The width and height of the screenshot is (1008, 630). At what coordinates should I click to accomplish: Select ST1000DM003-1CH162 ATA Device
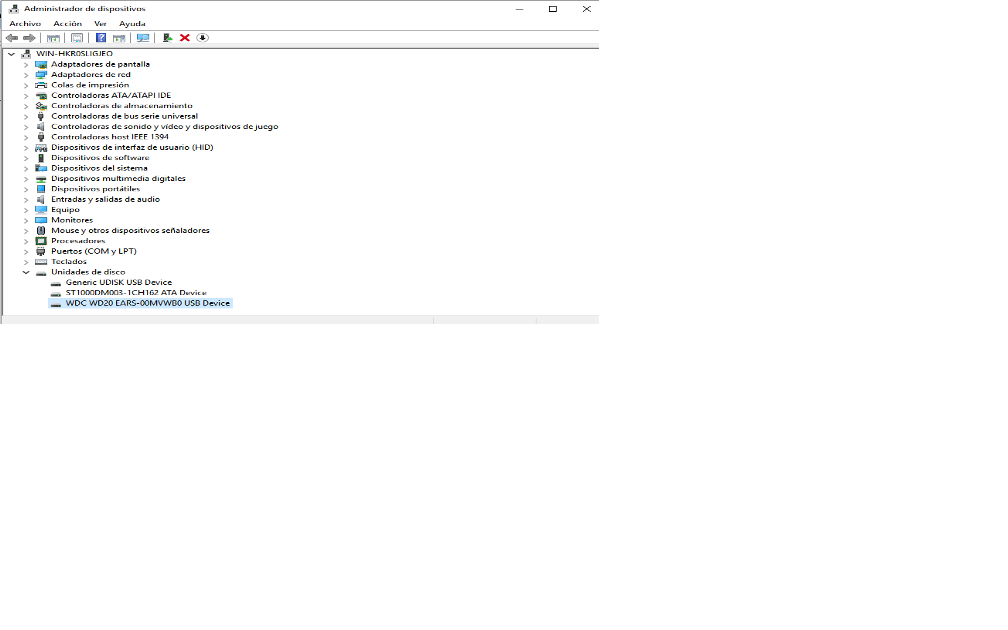point(136,293)
